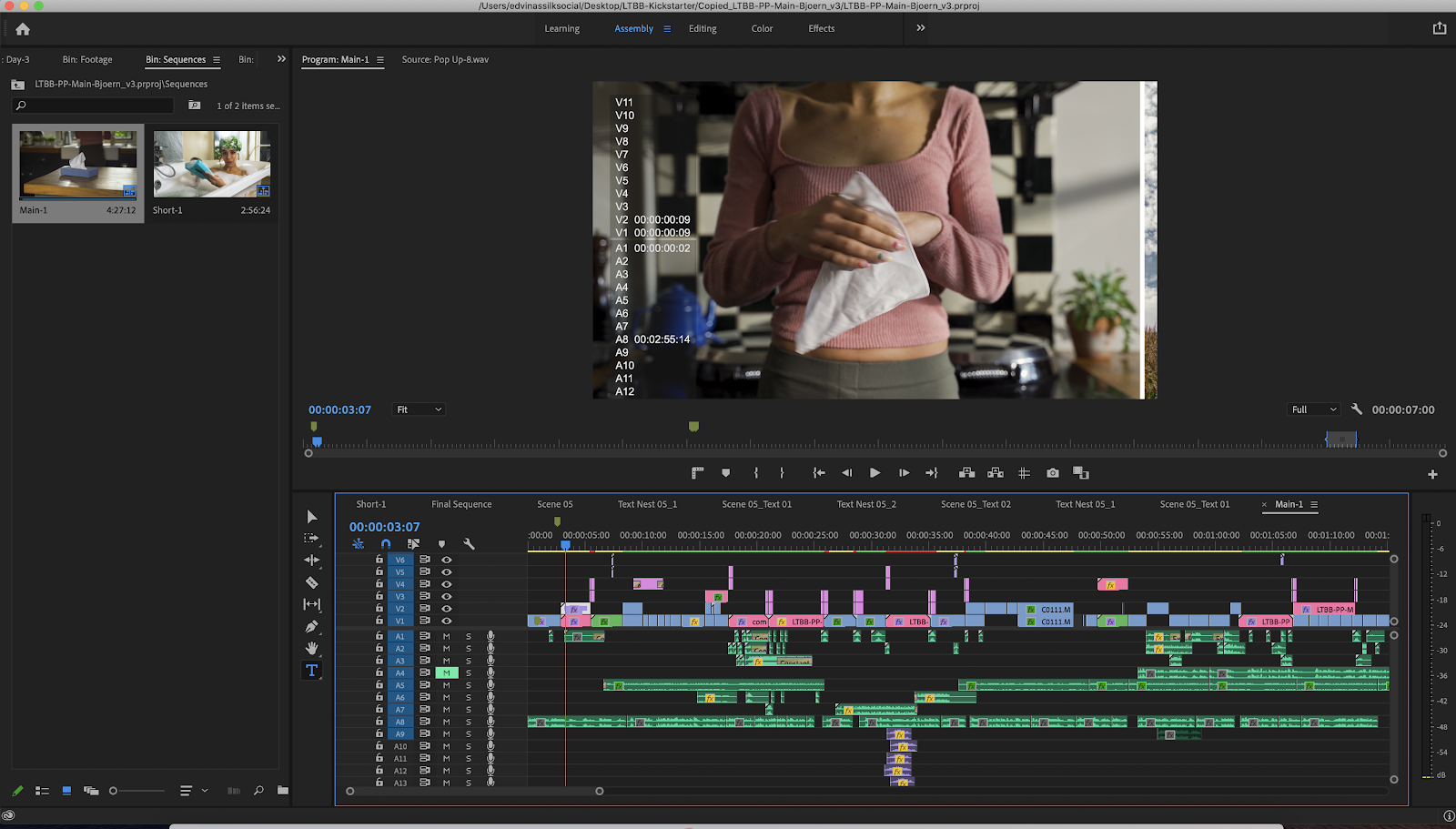This screenshot has width=1456, height=829.
Task: Step forward one frame
Action: [x=904, y=473]
